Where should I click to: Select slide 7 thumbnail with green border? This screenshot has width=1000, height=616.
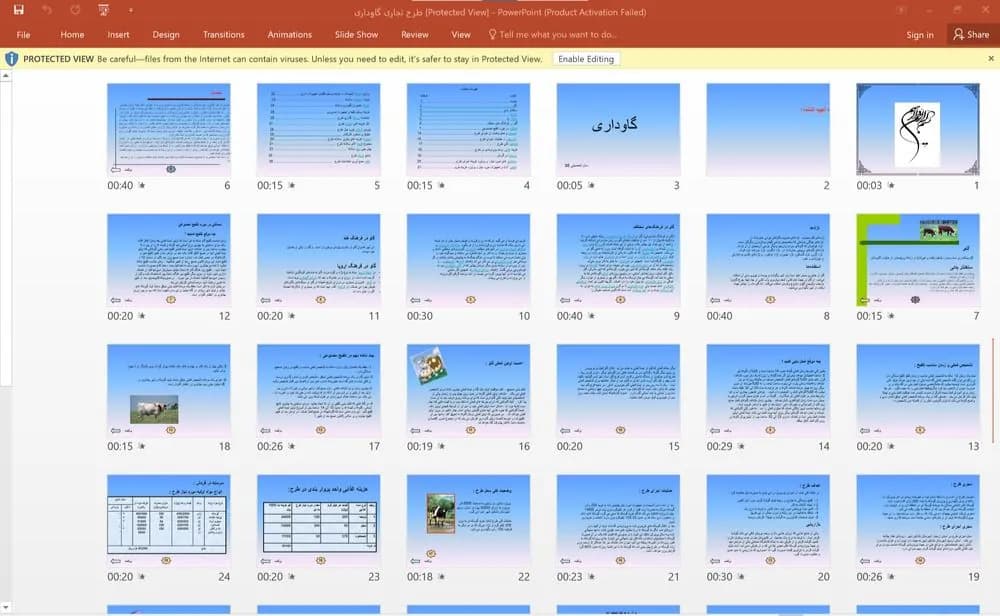918,260
